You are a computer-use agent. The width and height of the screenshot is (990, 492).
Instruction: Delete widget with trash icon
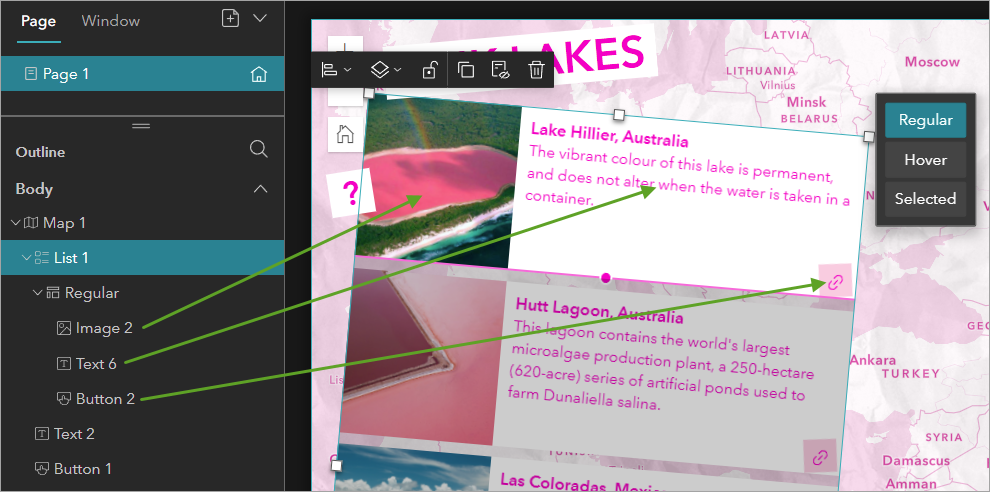[536, 69]
